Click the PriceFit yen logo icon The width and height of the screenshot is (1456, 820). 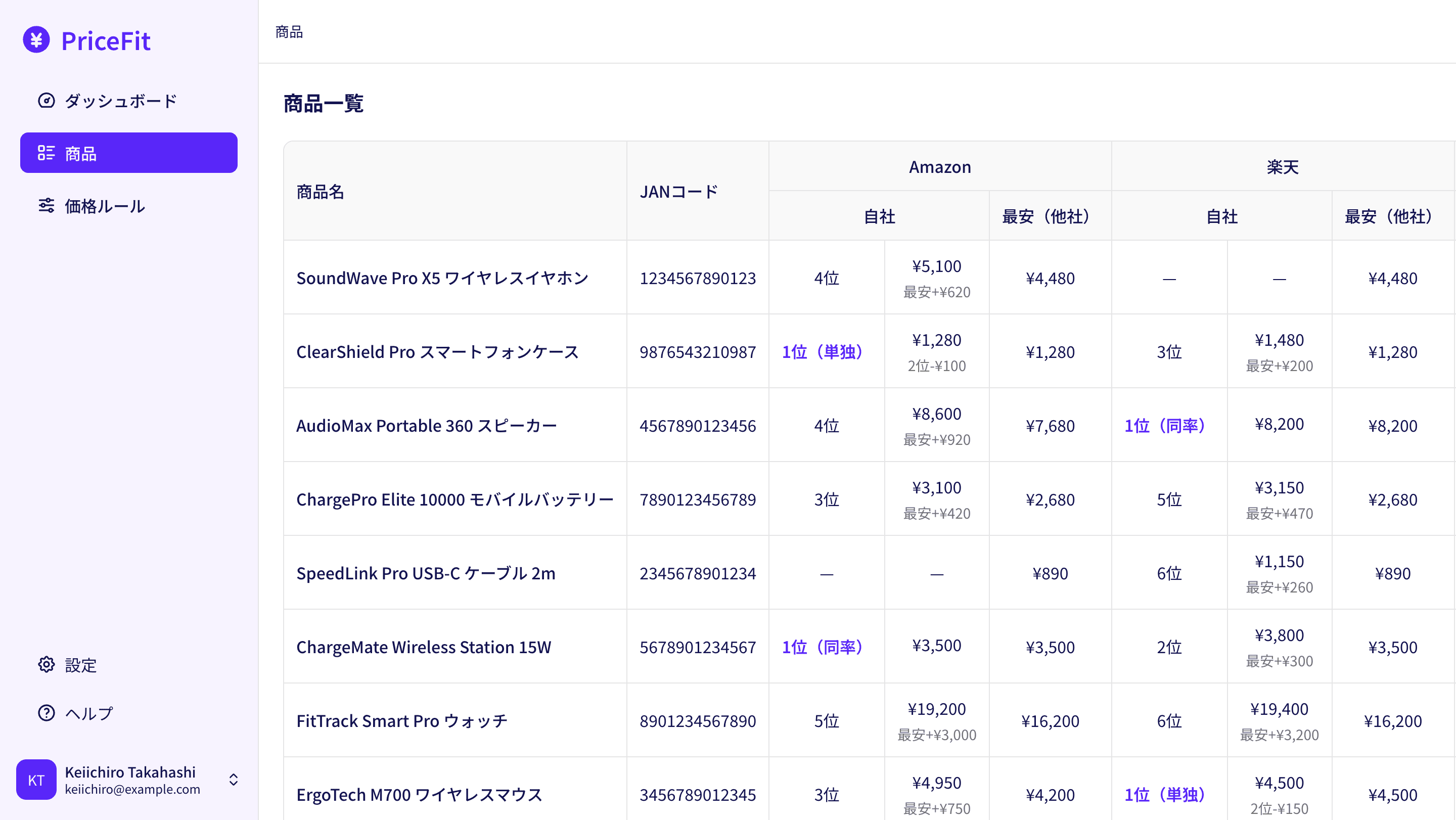click(x=36, y=40)
